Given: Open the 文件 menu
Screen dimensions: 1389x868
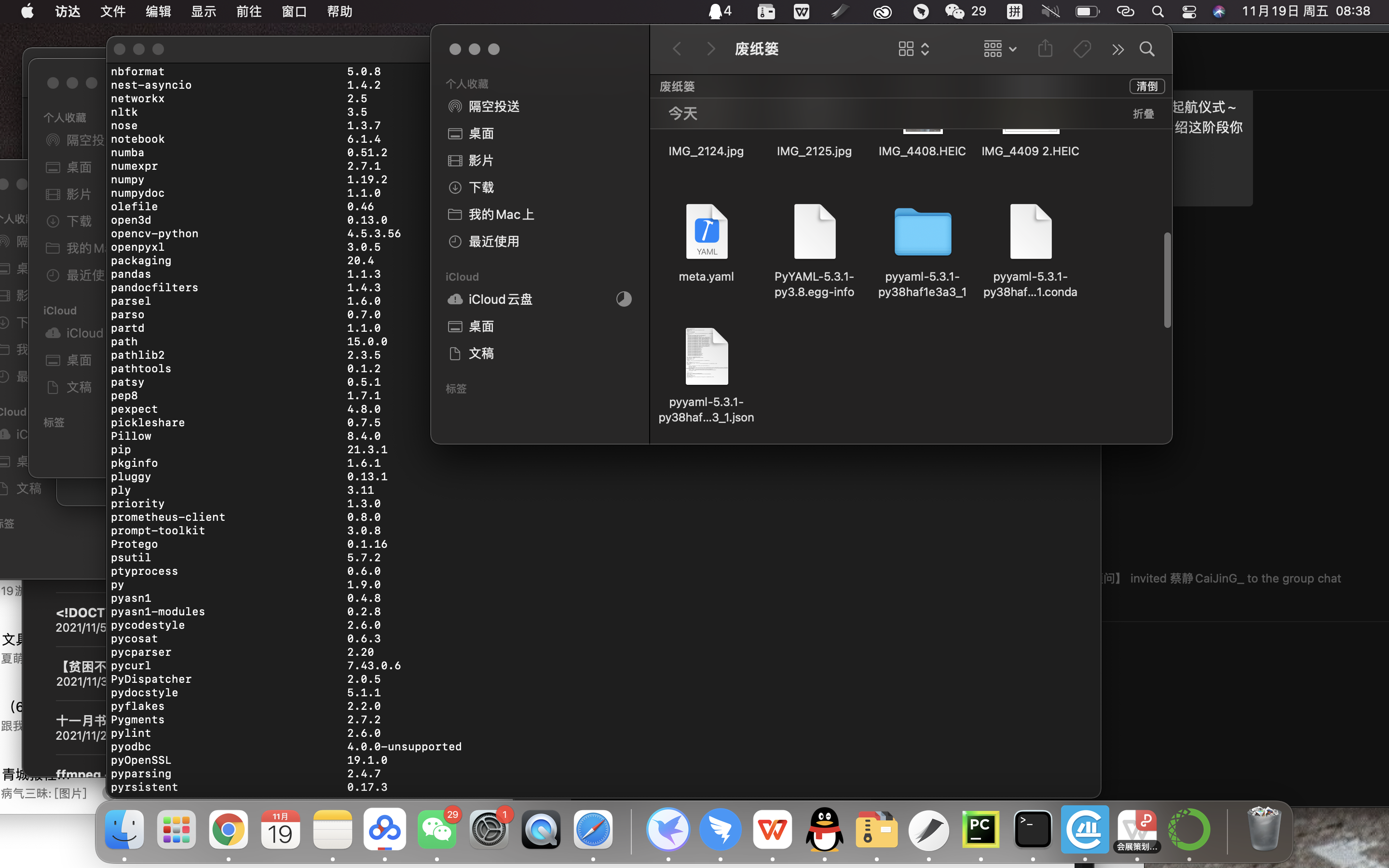Looking at the screenshot, I should (x=112, y=12).
